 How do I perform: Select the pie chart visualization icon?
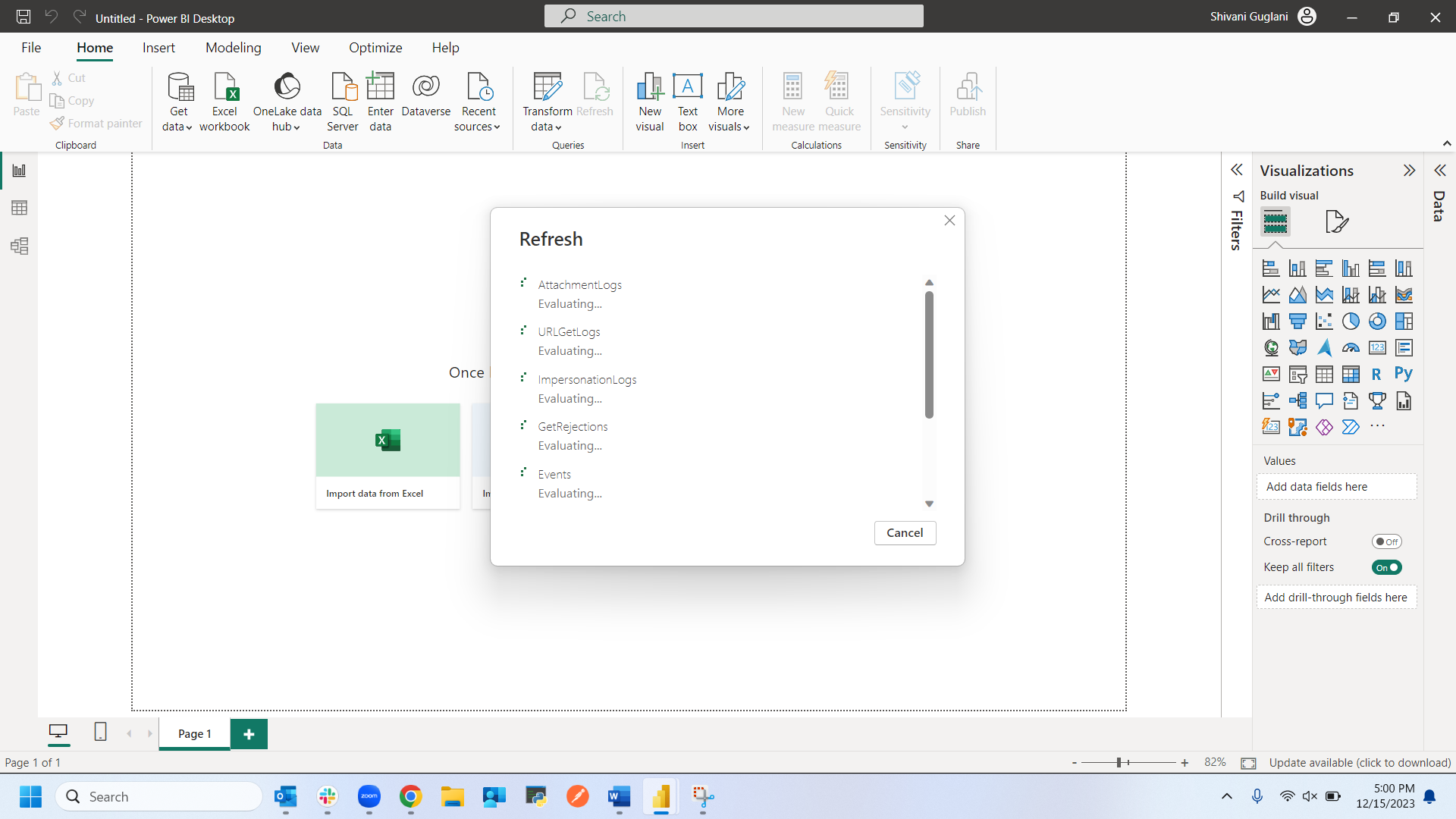click(1351, 322)
